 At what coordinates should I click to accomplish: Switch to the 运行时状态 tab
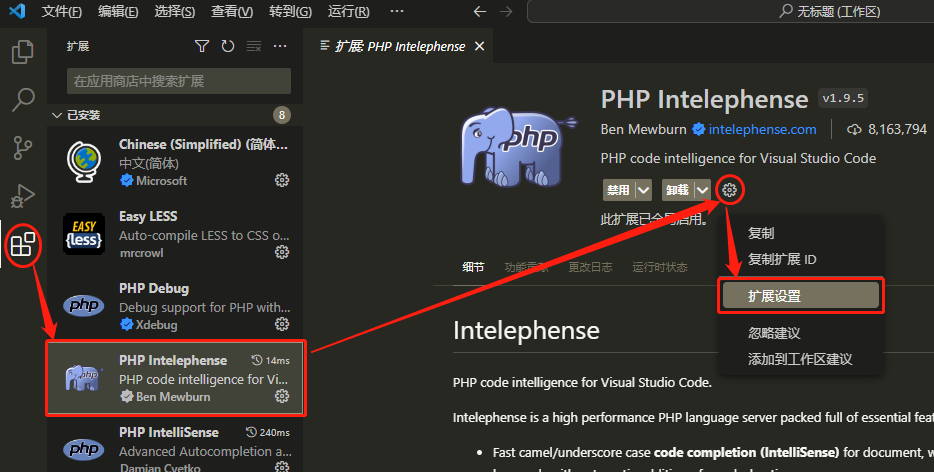[659, 267]
